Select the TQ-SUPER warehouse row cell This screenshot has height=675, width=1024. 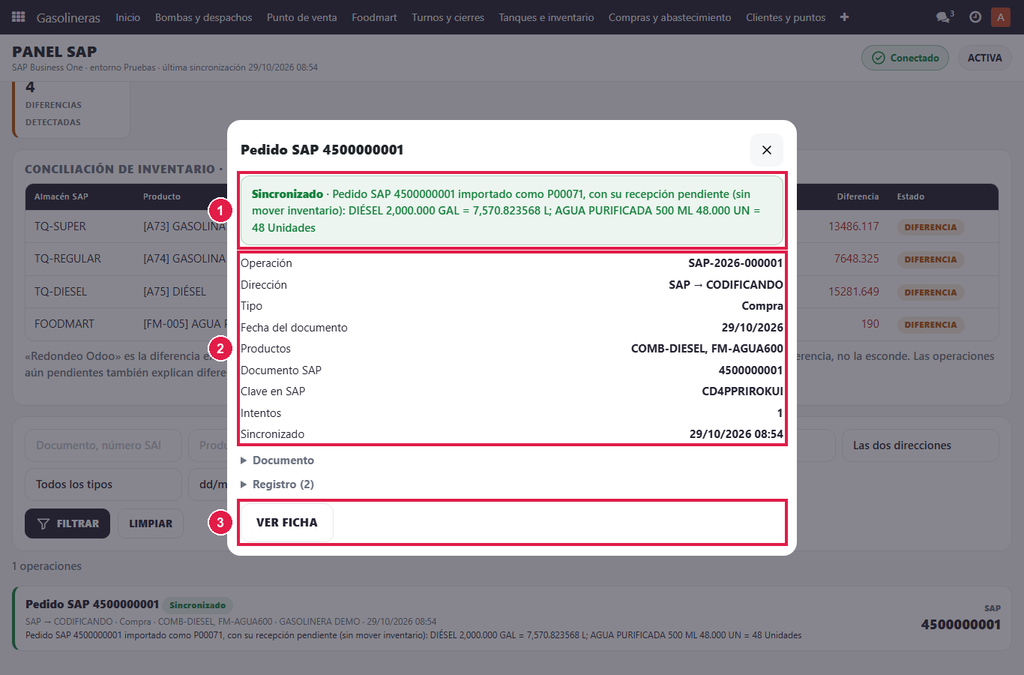[60, 227]
